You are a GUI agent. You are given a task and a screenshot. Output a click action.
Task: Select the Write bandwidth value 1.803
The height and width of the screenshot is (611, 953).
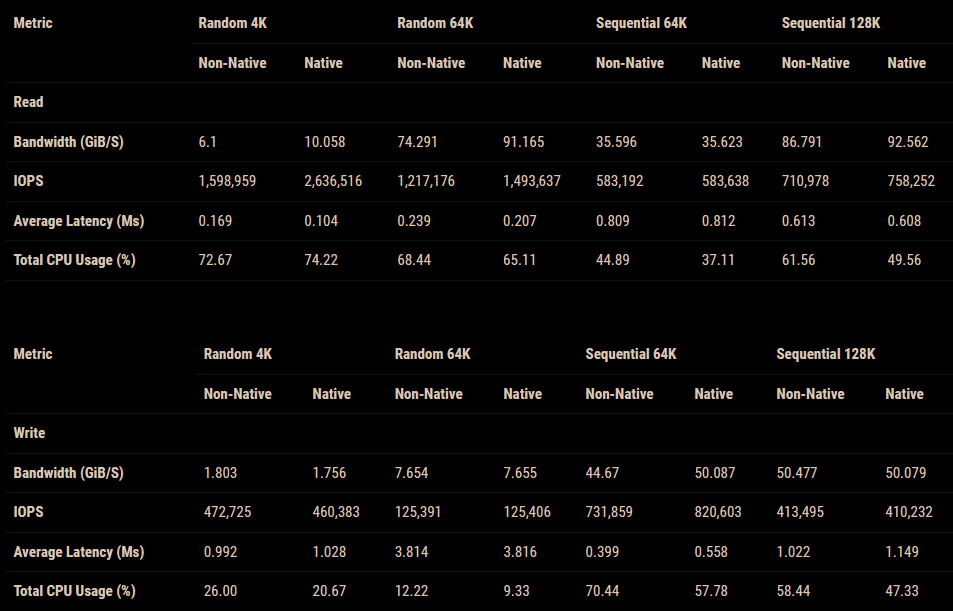[x=220, y=472]
